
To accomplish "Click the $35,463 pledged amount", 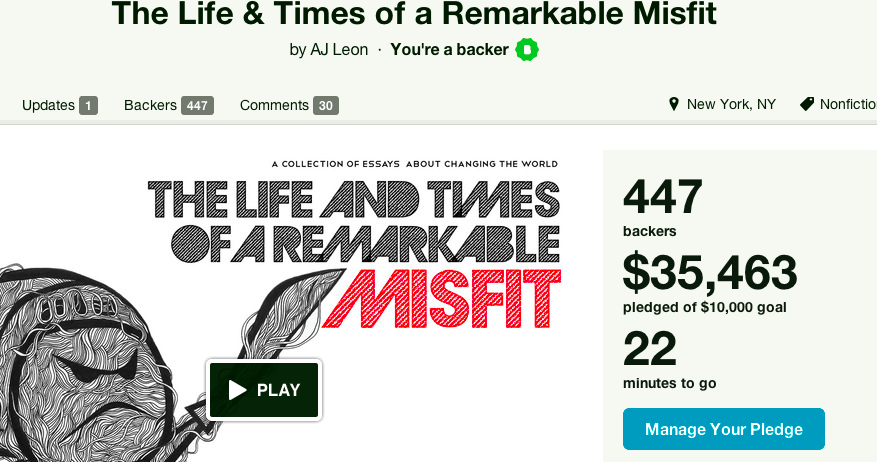I will click(x=709, y=273).
